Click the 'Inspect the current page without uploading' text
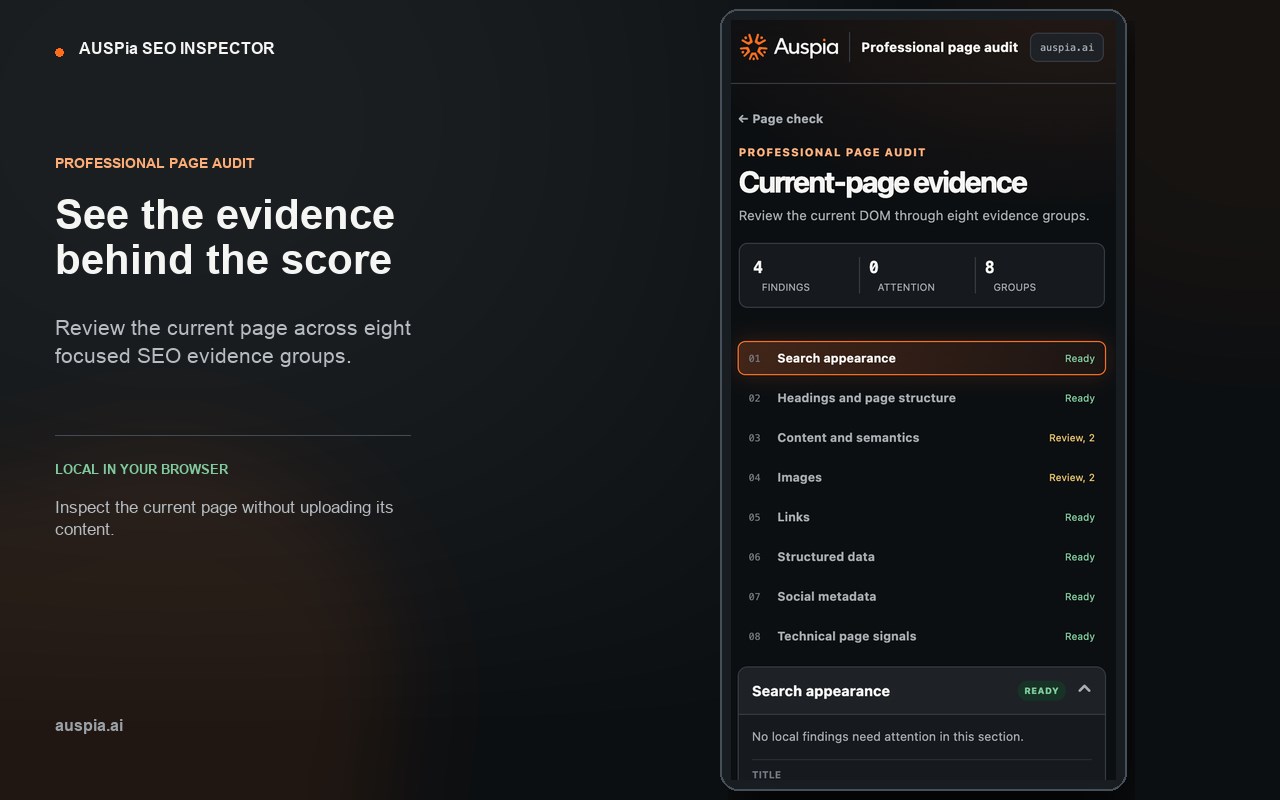This screenshot has height=800, width=1280. point(224,518)
